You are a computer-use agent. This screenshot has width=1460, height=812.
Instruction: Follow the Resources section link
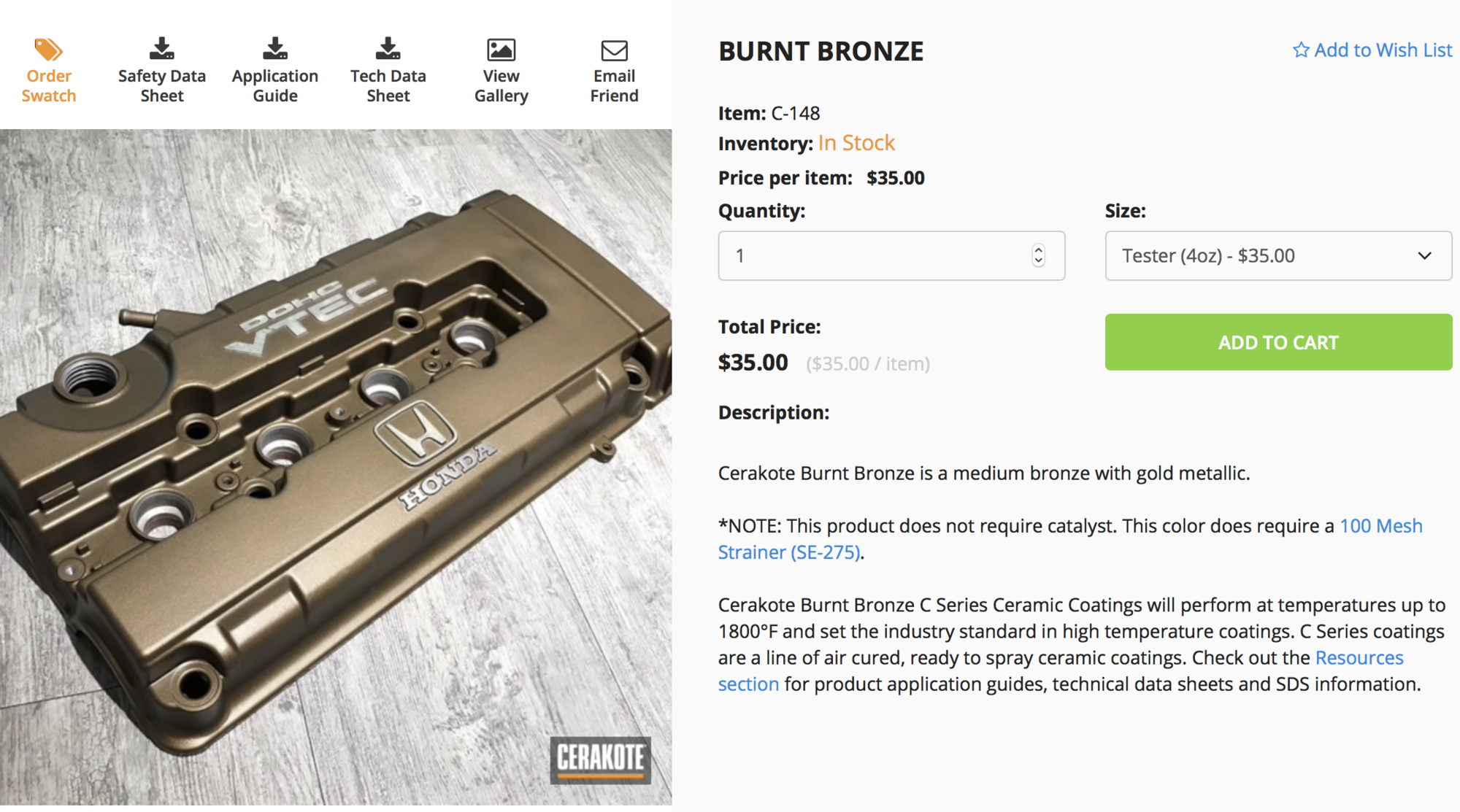[1359, 658]
